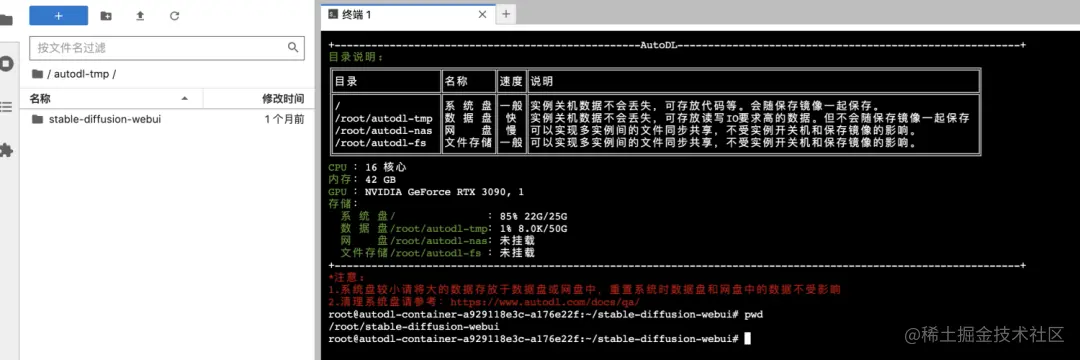The width and height of the screenshot is (1080, 360).
Task: Click the upload files icon
Action: point(140,15)
